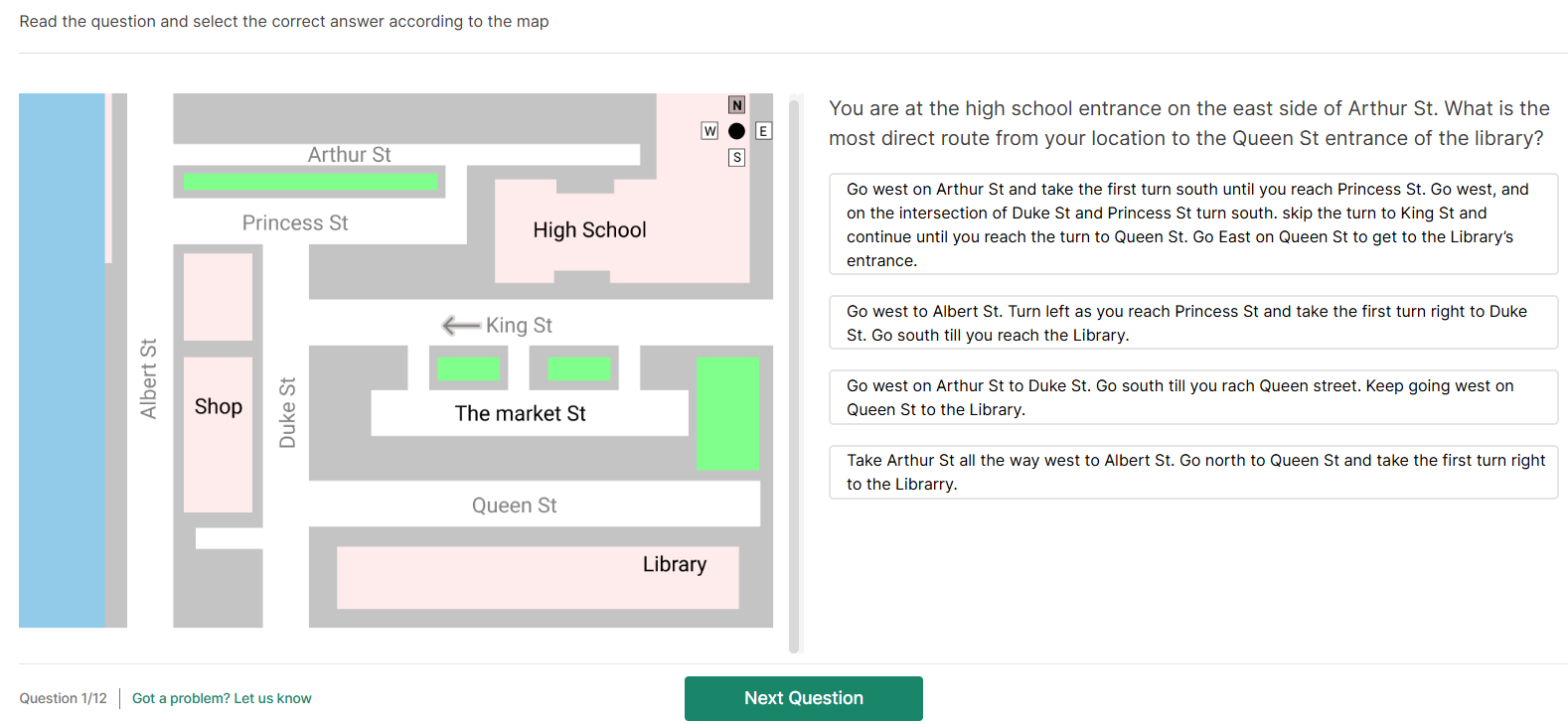Choose the answer 'Take Arthur St all the way west'
The width and height of the screenshot is (1568, 724).
(x=1192, y=472)
